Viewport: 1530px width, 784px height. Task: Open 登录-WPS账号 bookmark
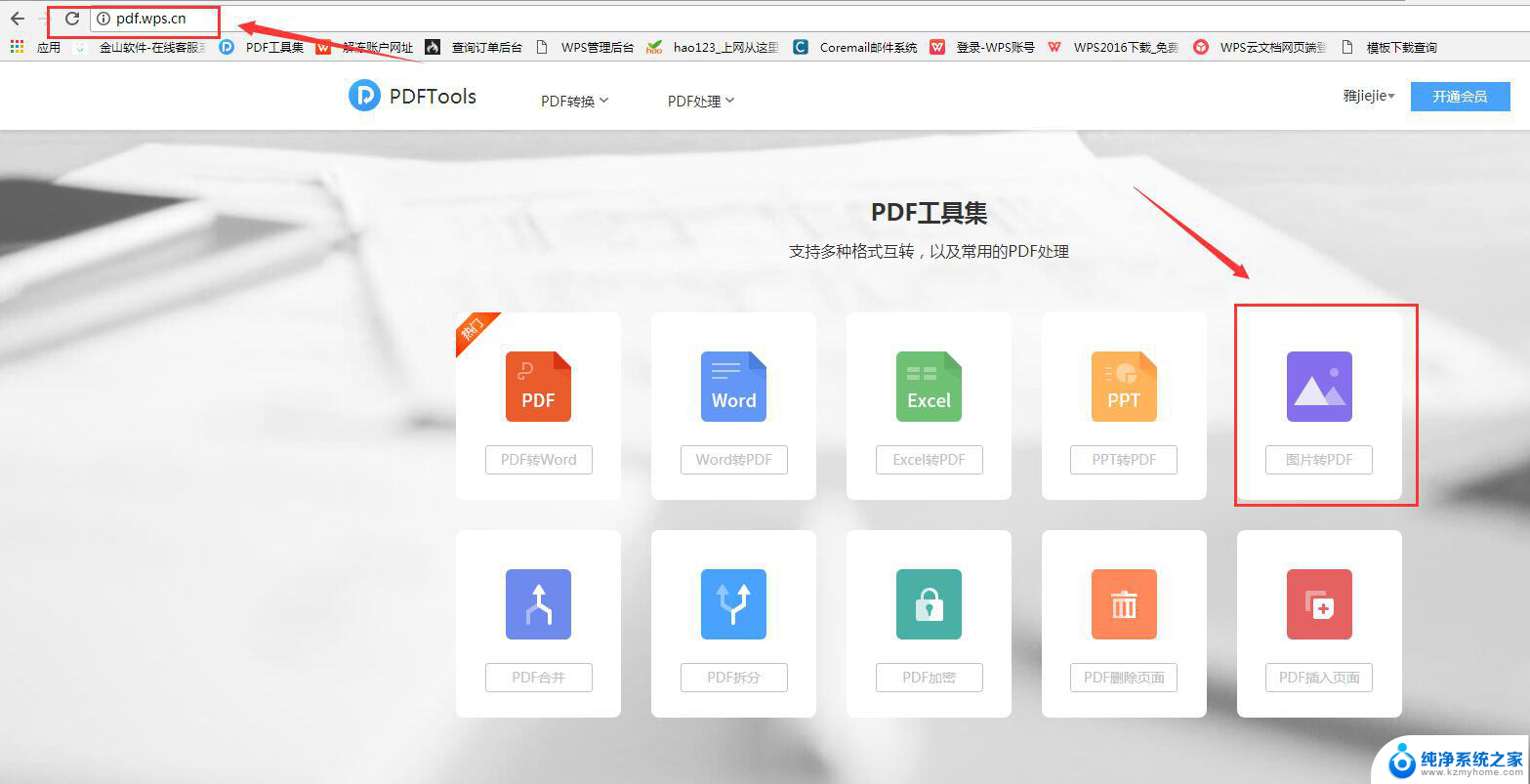click(982, 47)
